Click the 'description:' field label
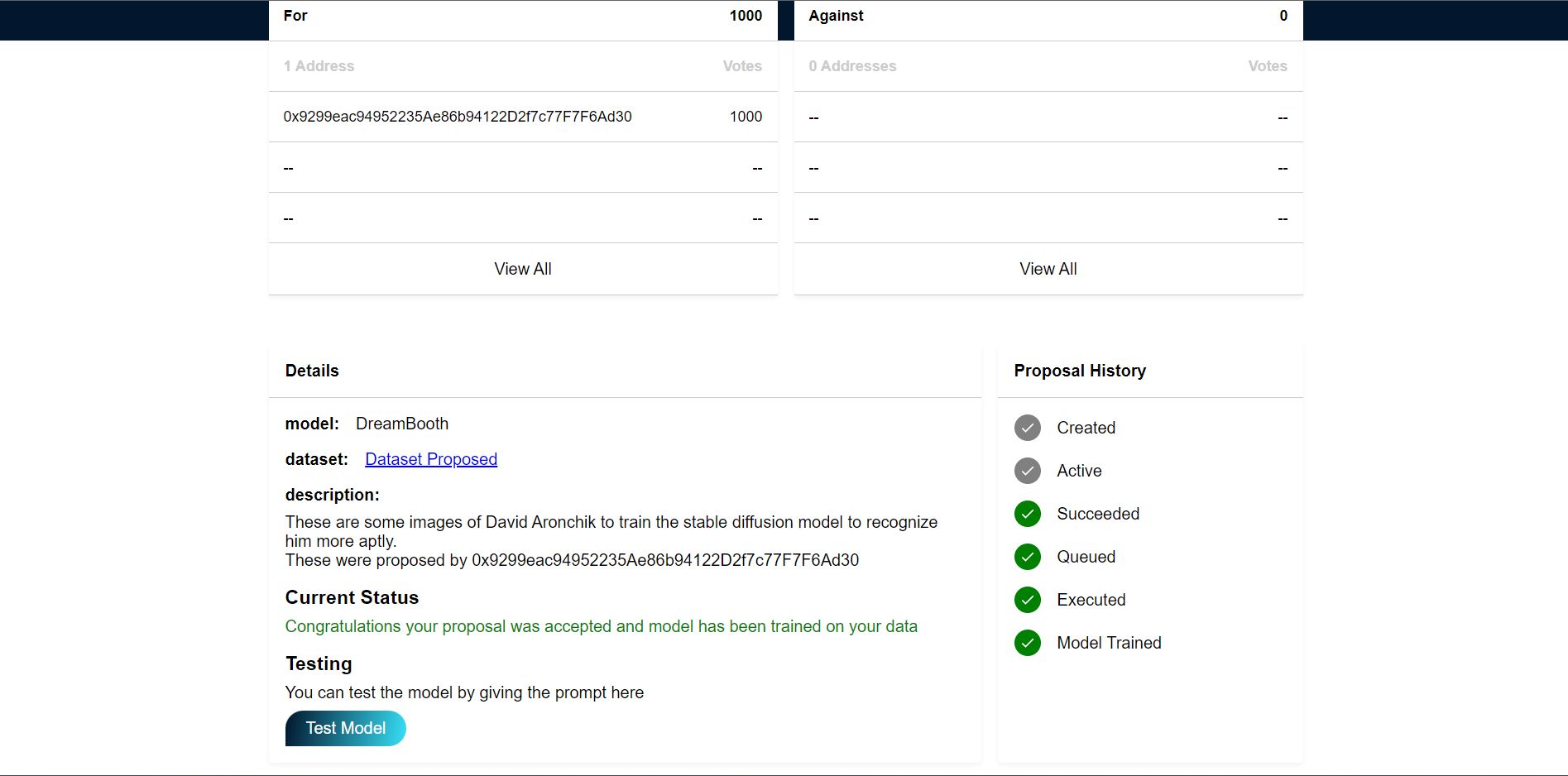Screen dimensions: 1568x776 (x=332, y=495)
